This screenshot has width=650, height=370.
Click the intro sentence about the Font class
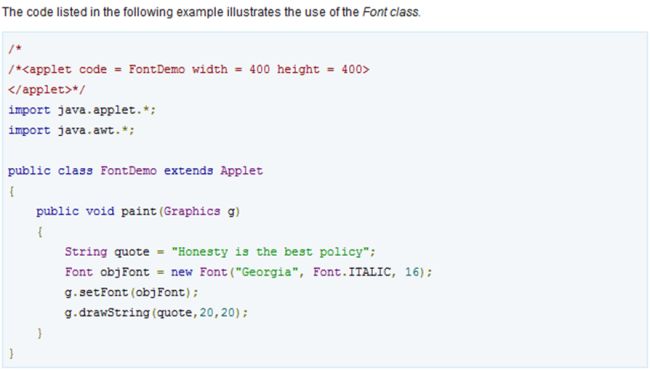click(211, 12)
